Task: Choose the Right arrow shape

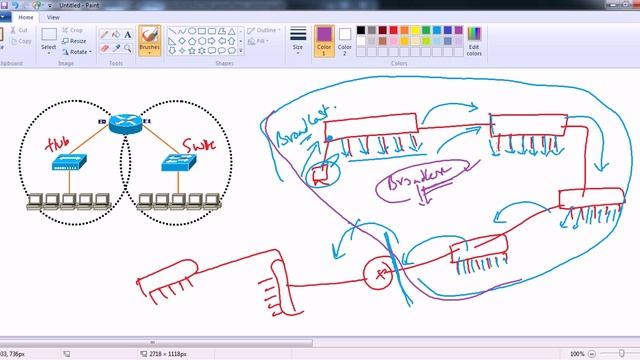Action: point(212,41)
